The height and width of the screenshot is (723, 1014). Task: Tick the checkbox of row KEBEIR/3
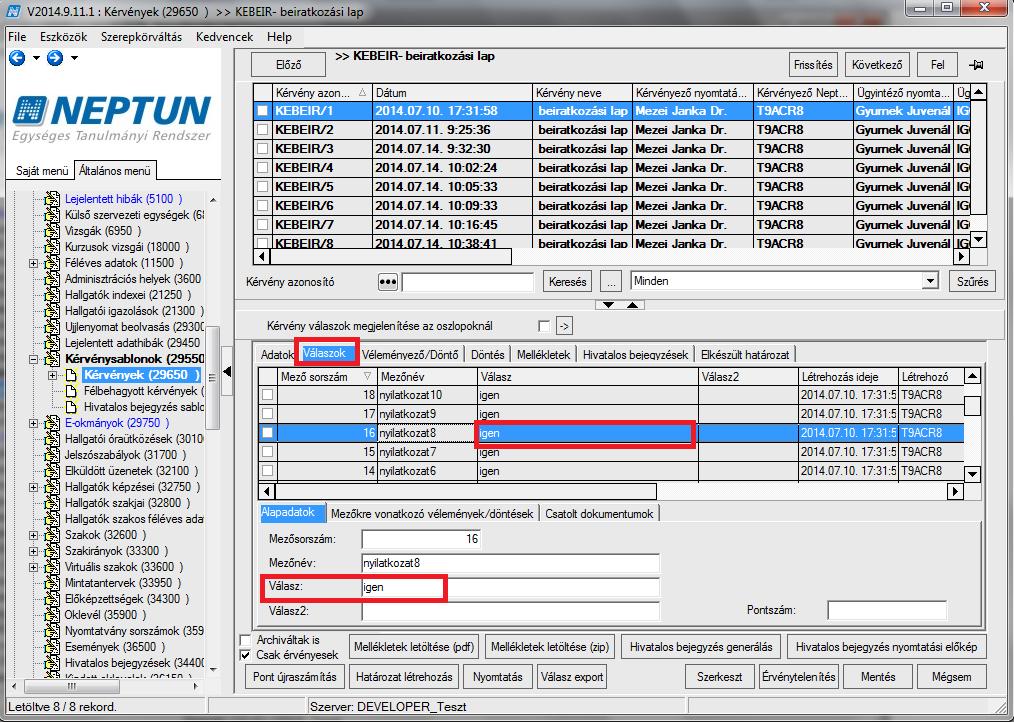262,149
